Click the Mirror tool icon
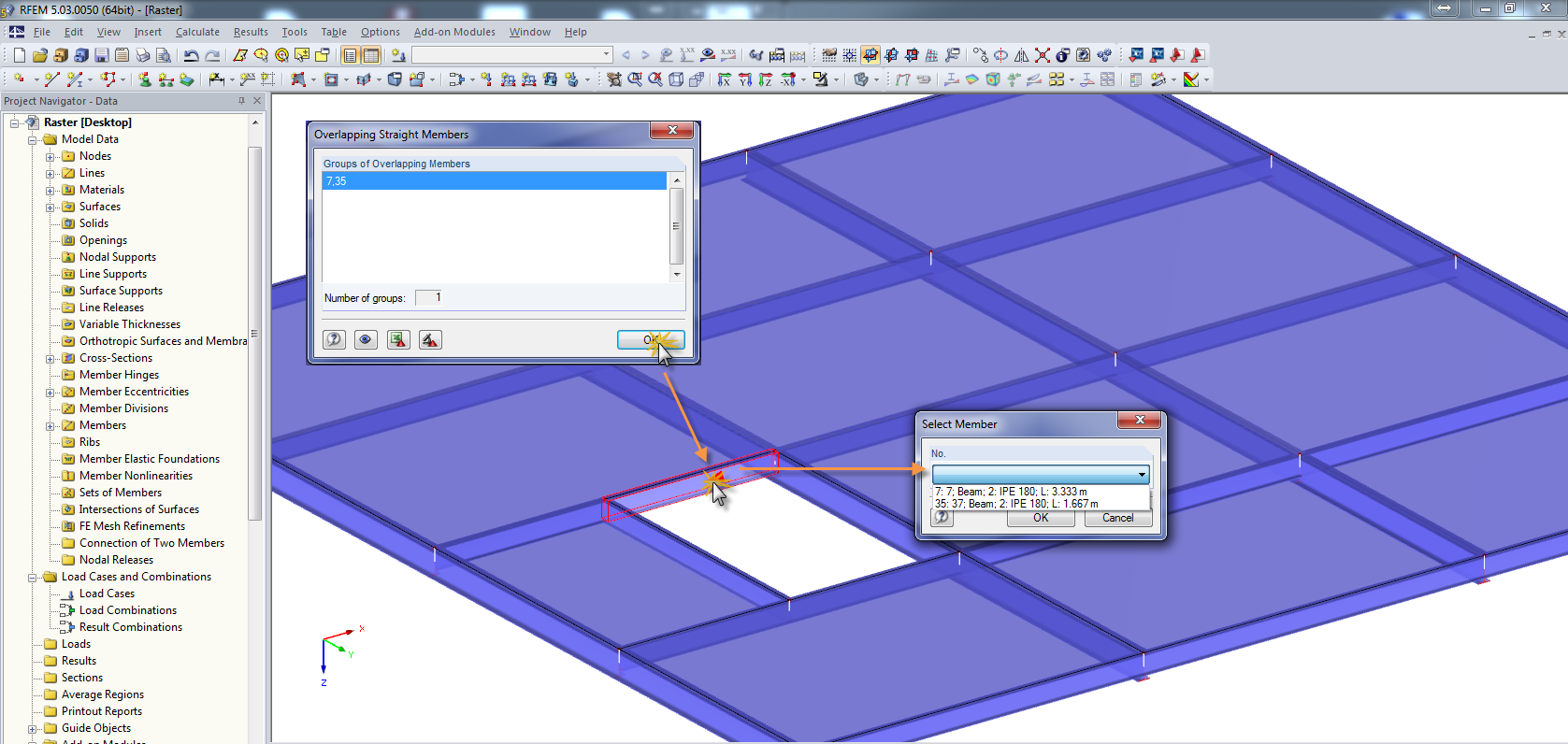The image size is (1568, 744). pyautogui.click(x=1022, y=55)
